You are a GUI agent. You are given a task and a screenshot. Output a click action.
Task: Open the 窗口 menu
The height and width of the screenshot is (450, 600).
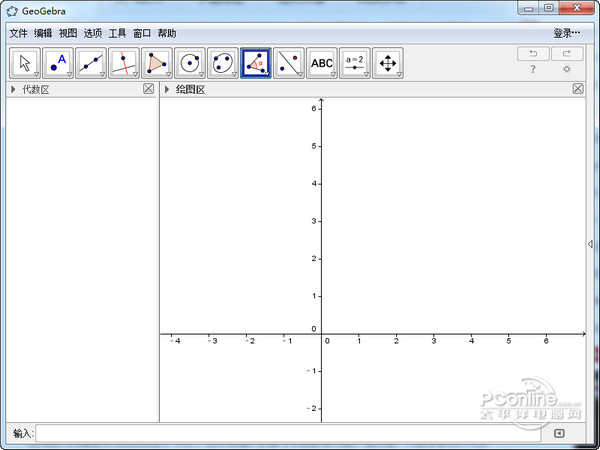point(142,33)
